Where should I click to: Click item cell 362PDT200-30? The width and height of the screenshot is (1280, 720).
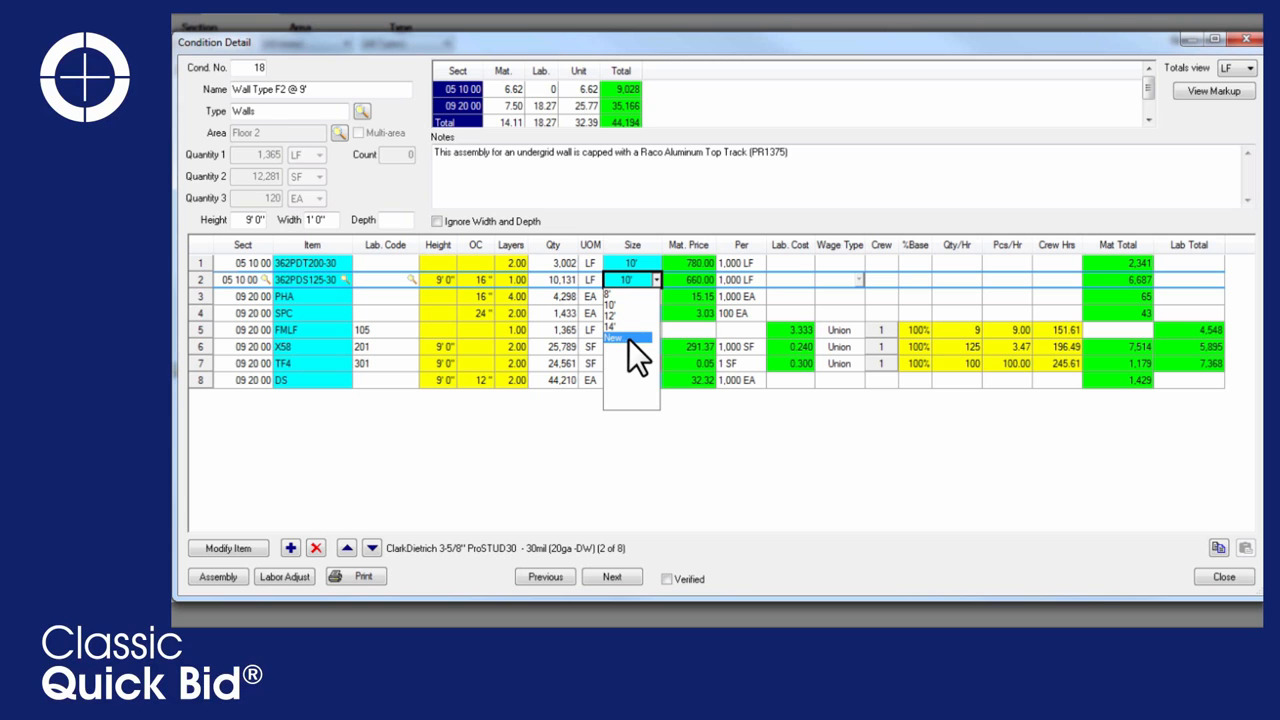(x=313, y=263)
